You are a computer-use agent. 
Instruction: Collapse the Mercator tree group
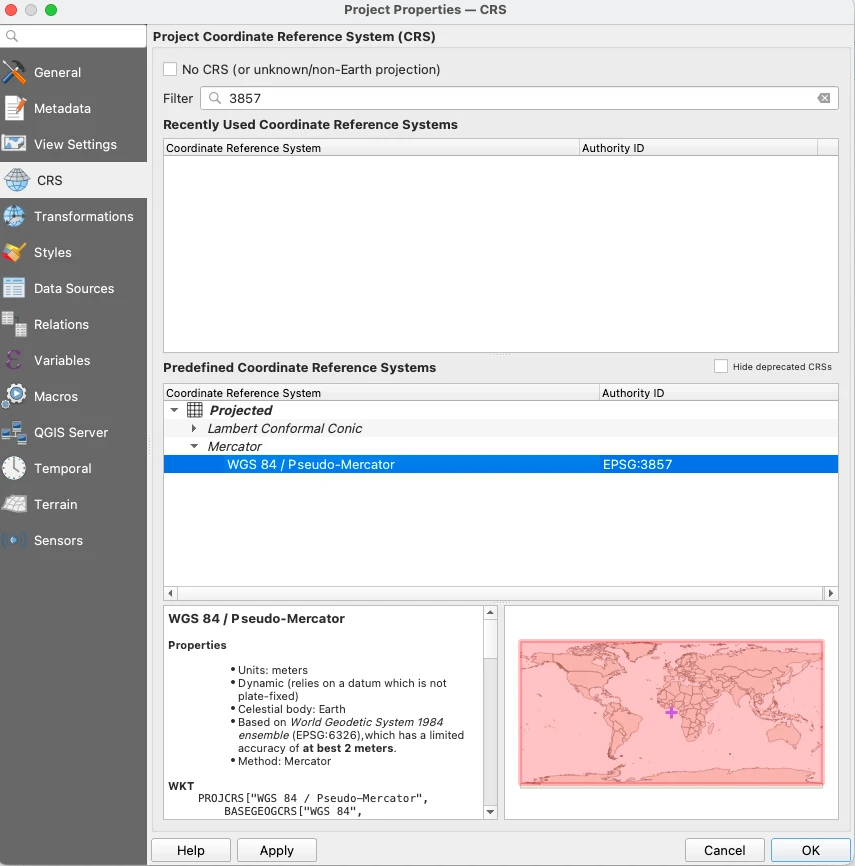194,446
